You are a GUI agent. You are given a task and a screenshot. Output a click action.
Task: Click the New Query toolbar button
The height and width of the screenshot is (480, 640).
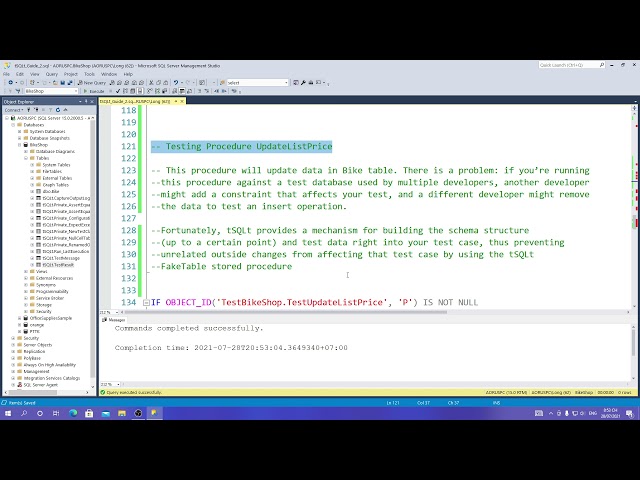(92, 82)
